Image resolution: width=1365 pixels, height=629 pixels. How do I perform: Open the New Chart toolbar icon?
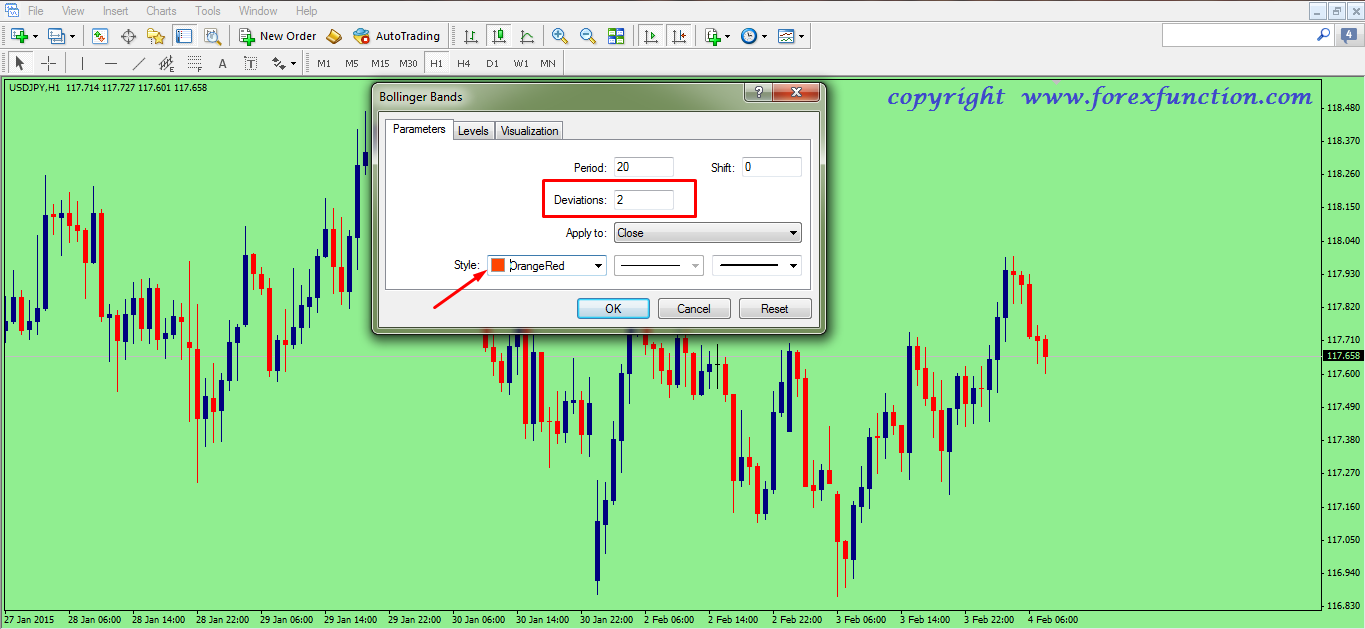(20, 36)
